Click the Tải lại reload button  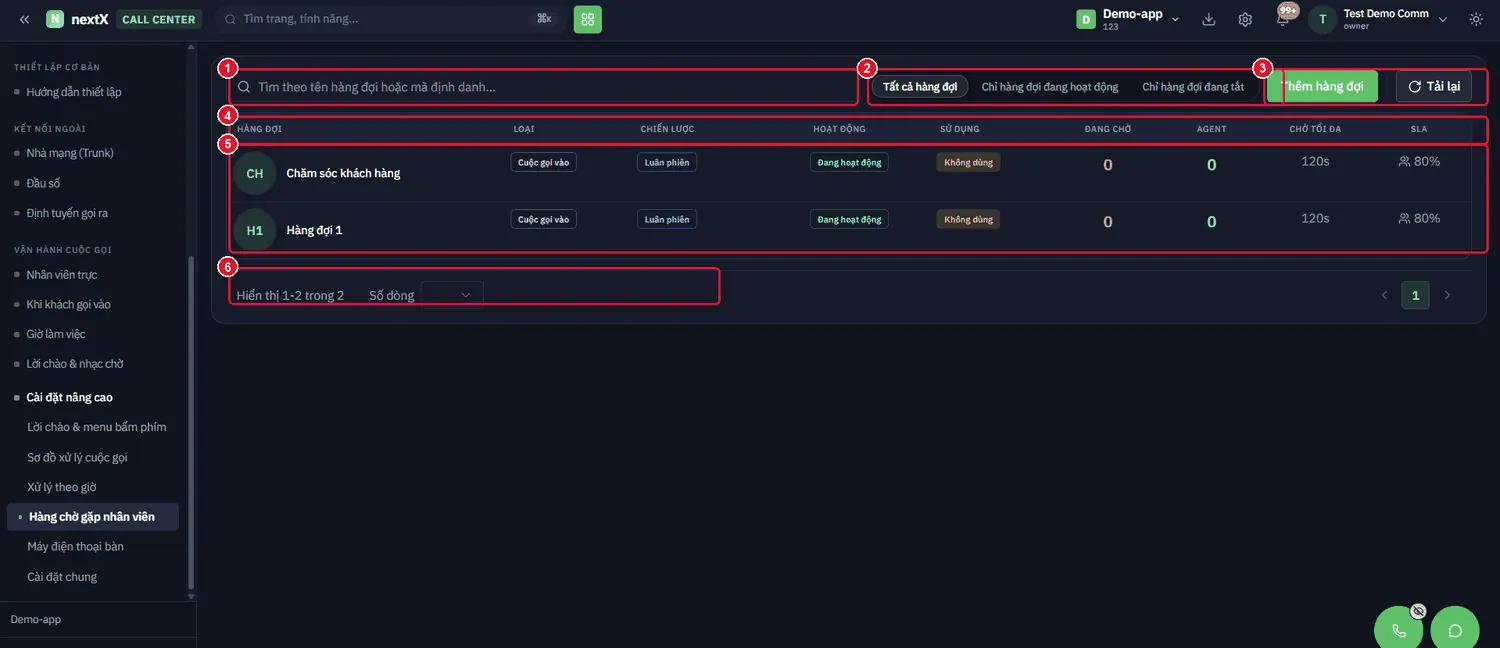[1434, 86]
